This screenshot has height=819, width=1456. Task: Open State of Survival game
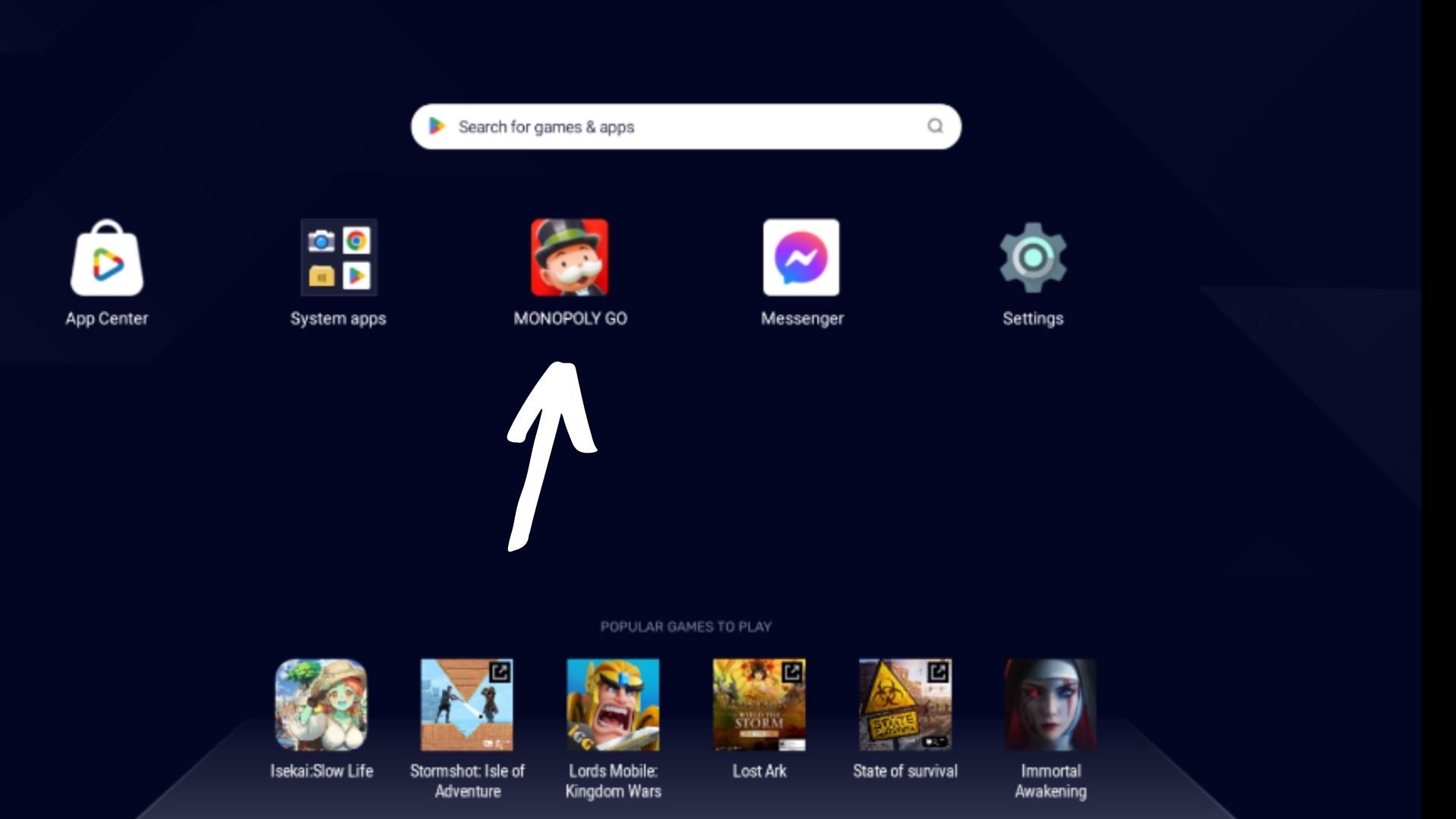click(x=904, y=705)
